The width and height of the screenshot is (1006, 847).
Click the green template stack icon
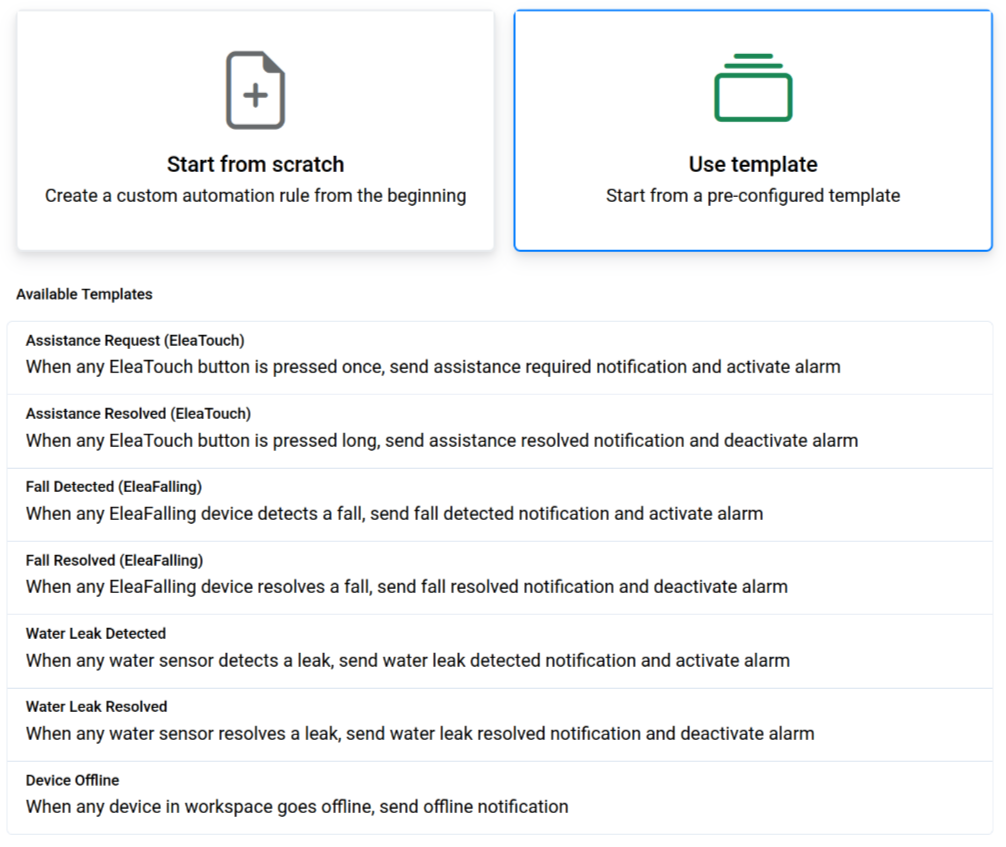pyautogui.click(x=753, y=88)
